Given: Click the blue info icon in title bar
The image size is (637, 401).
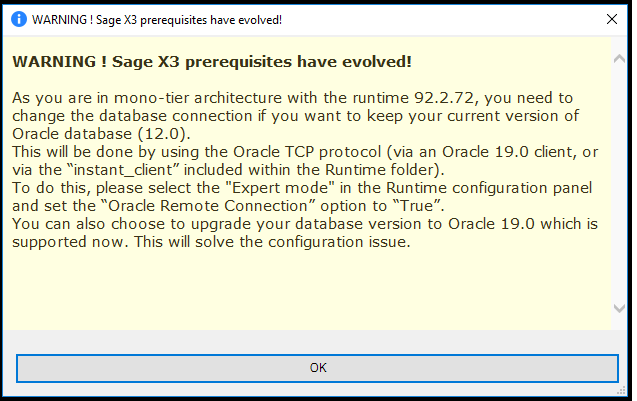Looking at the screenshot, I should pos(17,19).
